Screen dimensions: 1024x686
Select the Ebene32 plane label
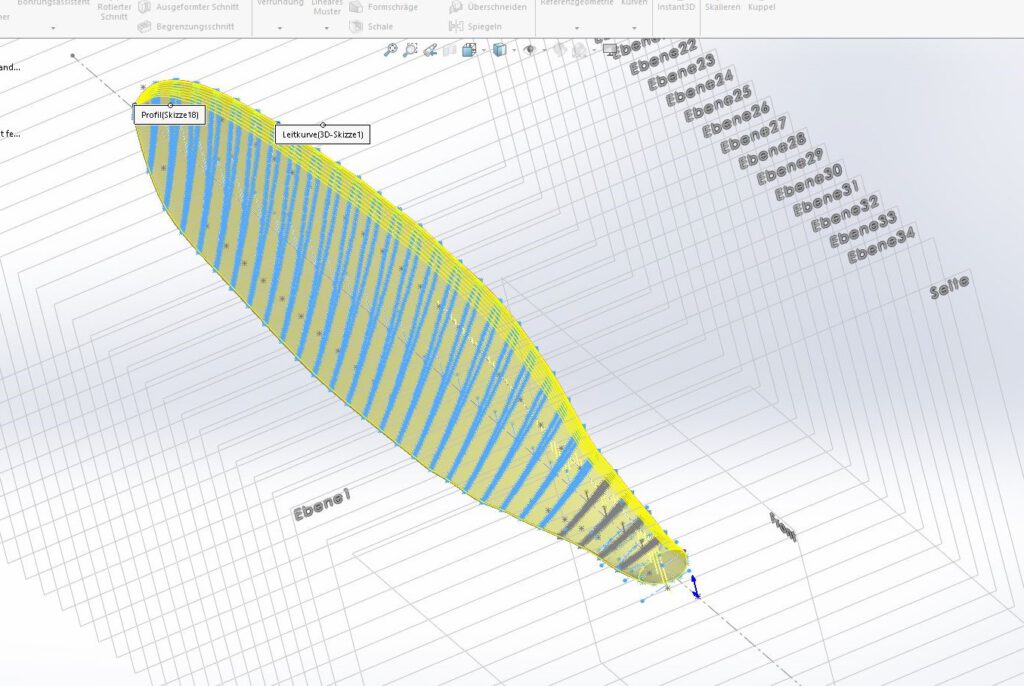(x=844, y=214)
